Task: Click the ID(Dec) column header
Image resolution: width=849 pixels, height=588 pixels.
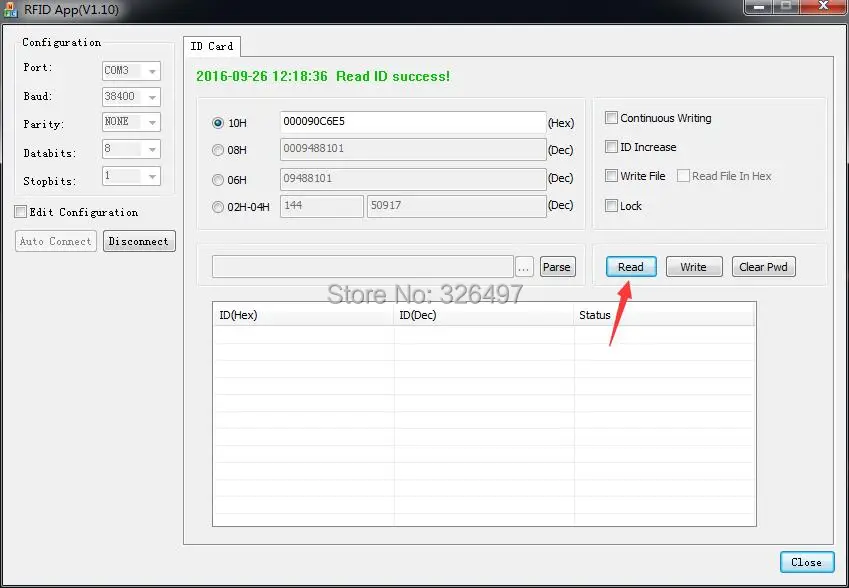Action: (x=484, y=315)
